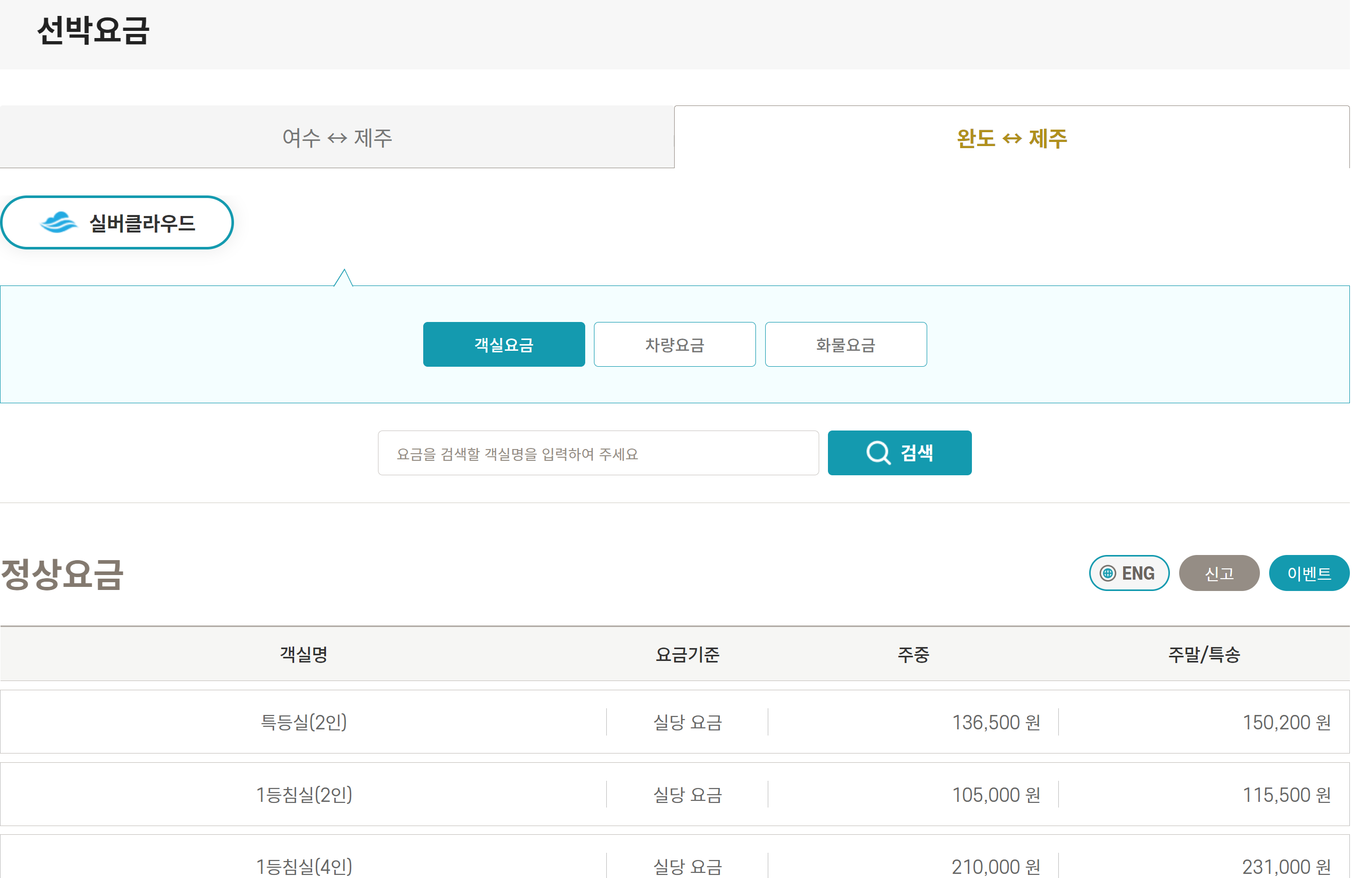
Task: Select the 객실요금 fare tab
Action: [504, 344]
